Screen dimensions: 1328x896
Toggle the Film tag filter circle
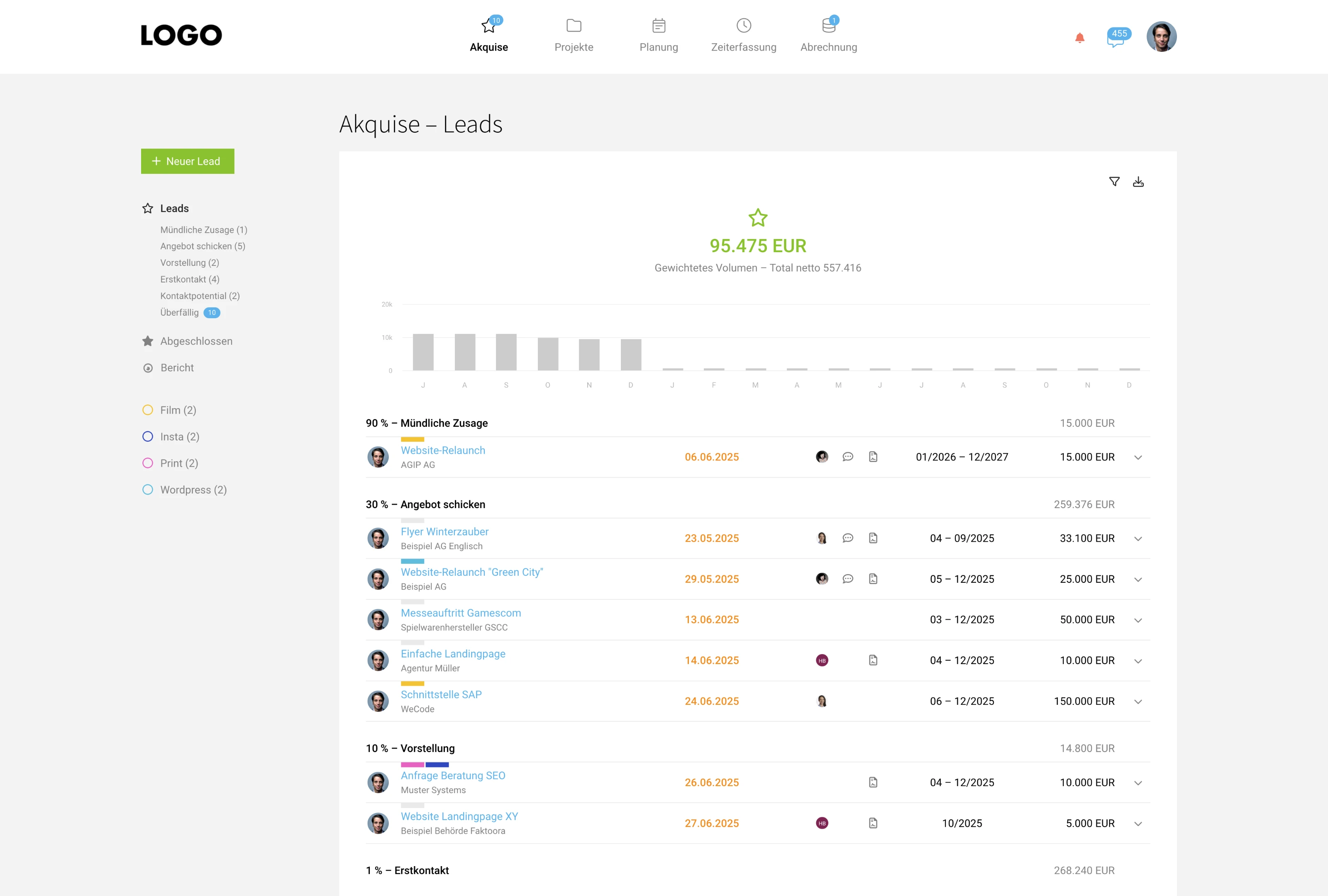(147, 410)
